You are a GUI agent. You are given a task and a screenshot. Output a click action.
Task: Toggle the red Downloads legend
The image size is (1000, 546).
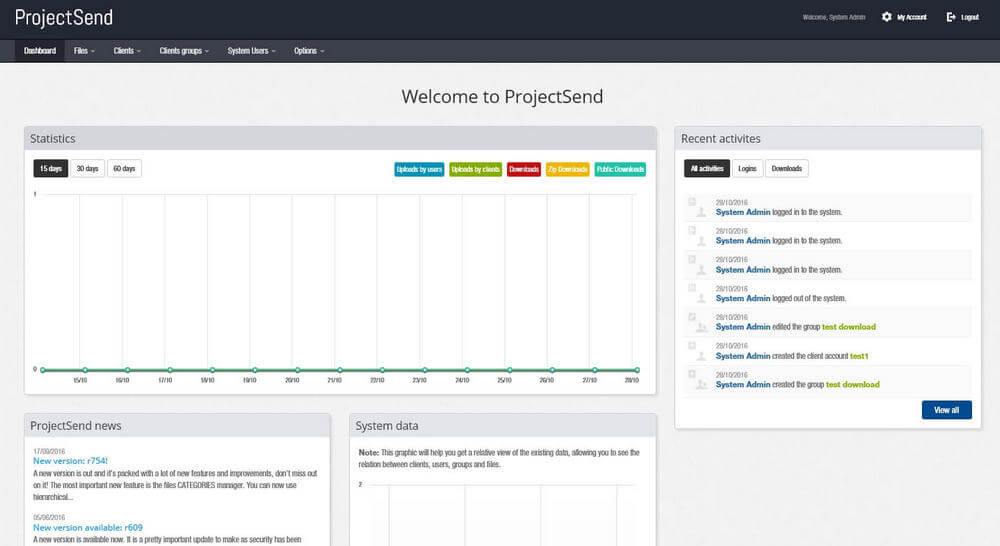(x=524, y=169)
